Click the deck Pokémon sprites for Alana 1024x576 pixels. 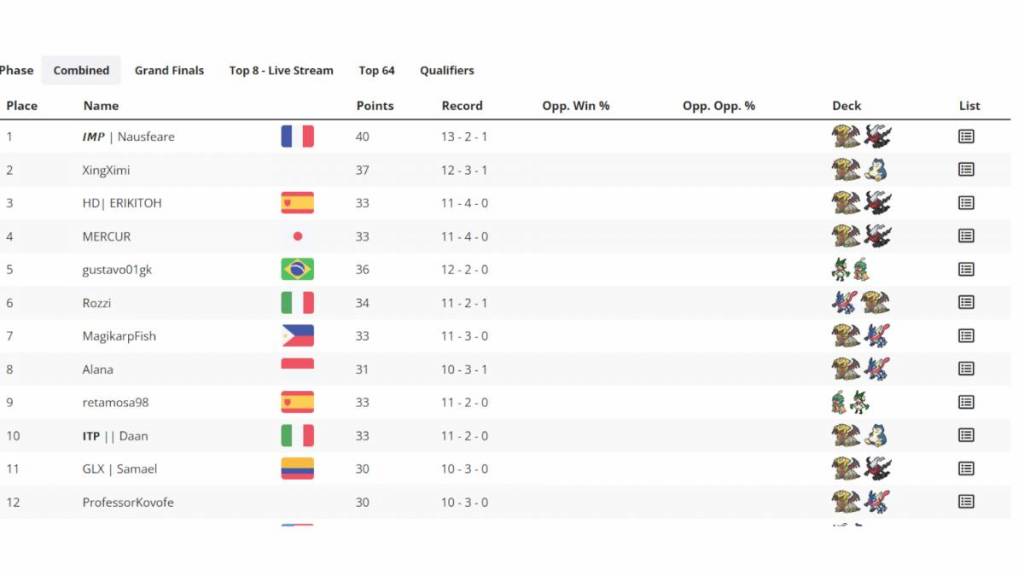(x=861, y=369)
